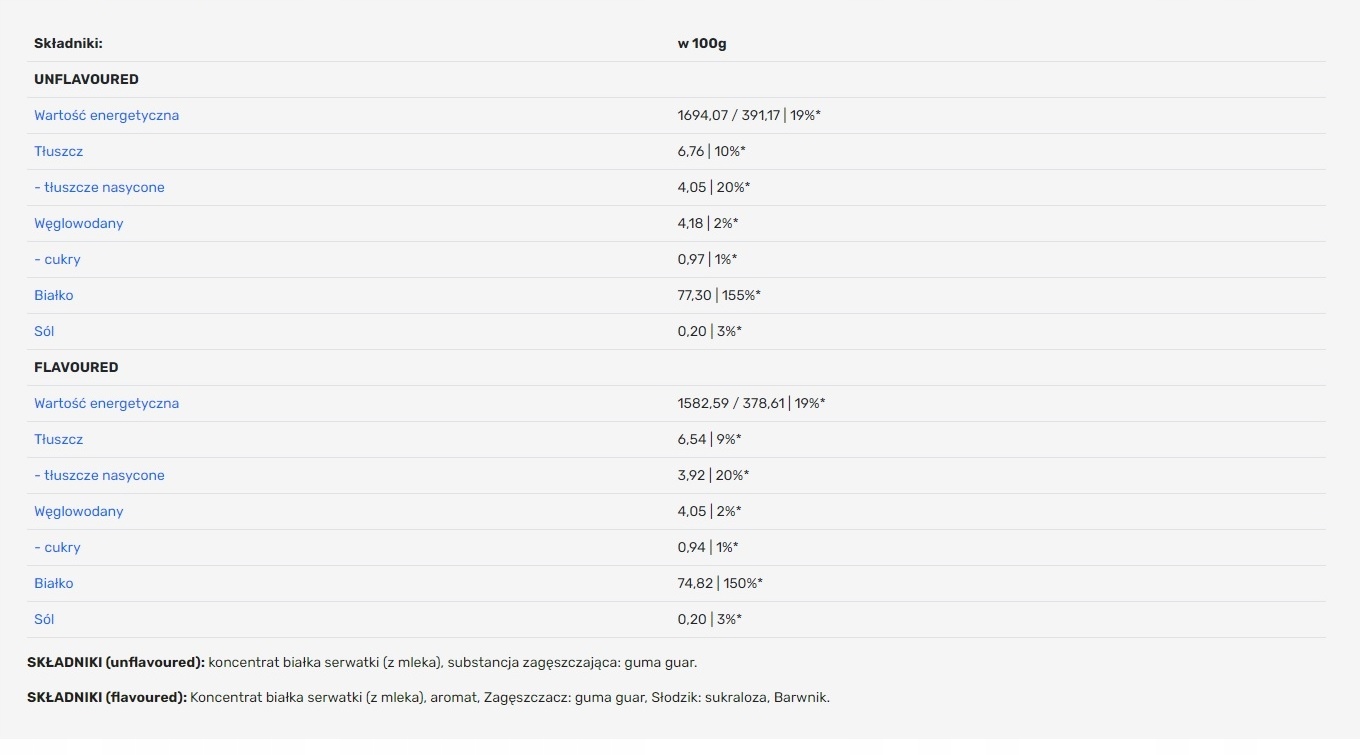Screen dimensions: 1360x755
Task: Click the FLAVOURED section heading
Action: pos(76,367)
